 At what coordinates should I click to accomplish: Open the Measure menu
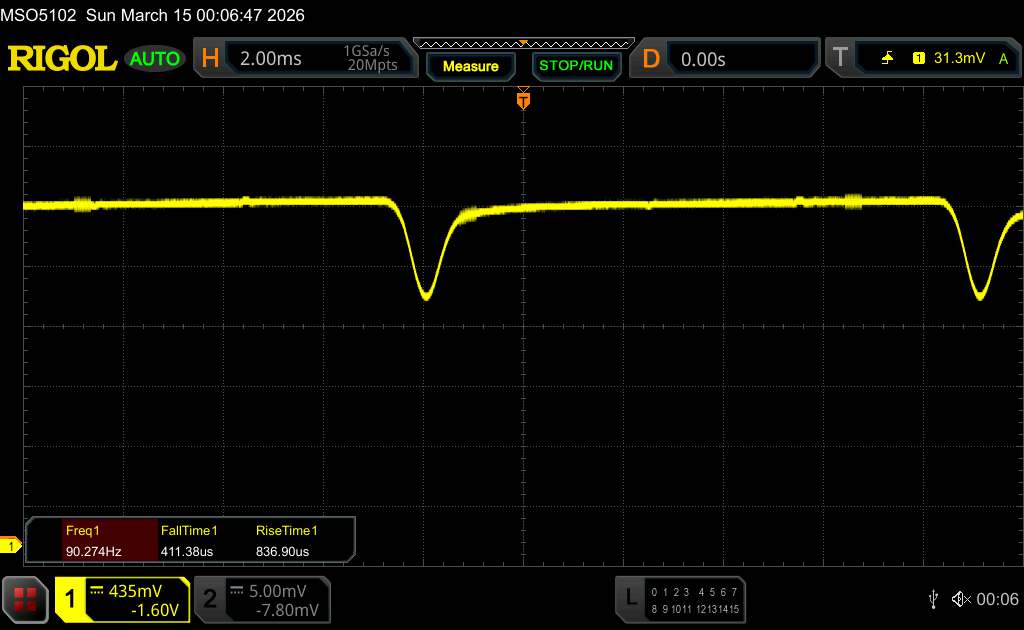click(470, 66)
